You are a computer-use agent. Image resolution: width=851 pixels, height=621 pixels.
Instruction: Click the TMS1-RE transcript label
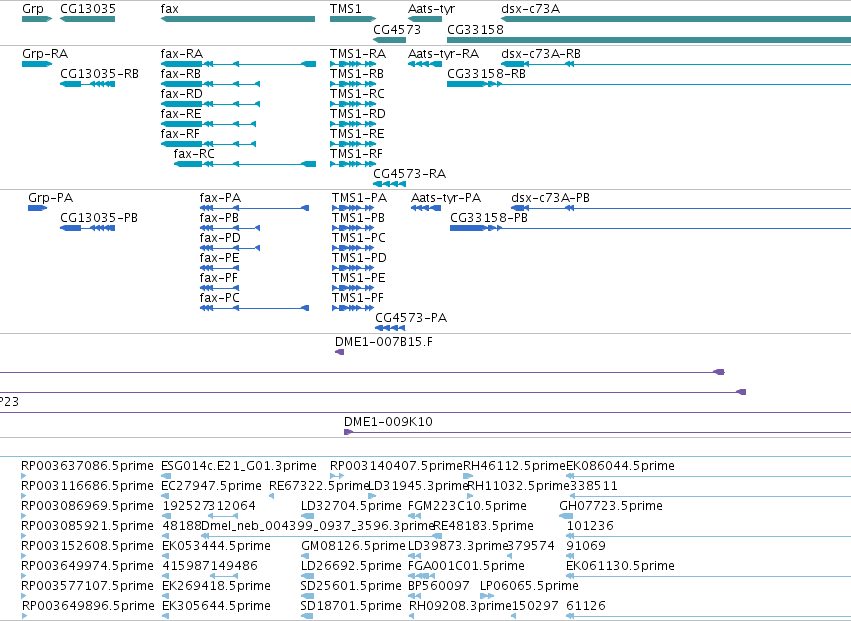click(x=357, y=134)
